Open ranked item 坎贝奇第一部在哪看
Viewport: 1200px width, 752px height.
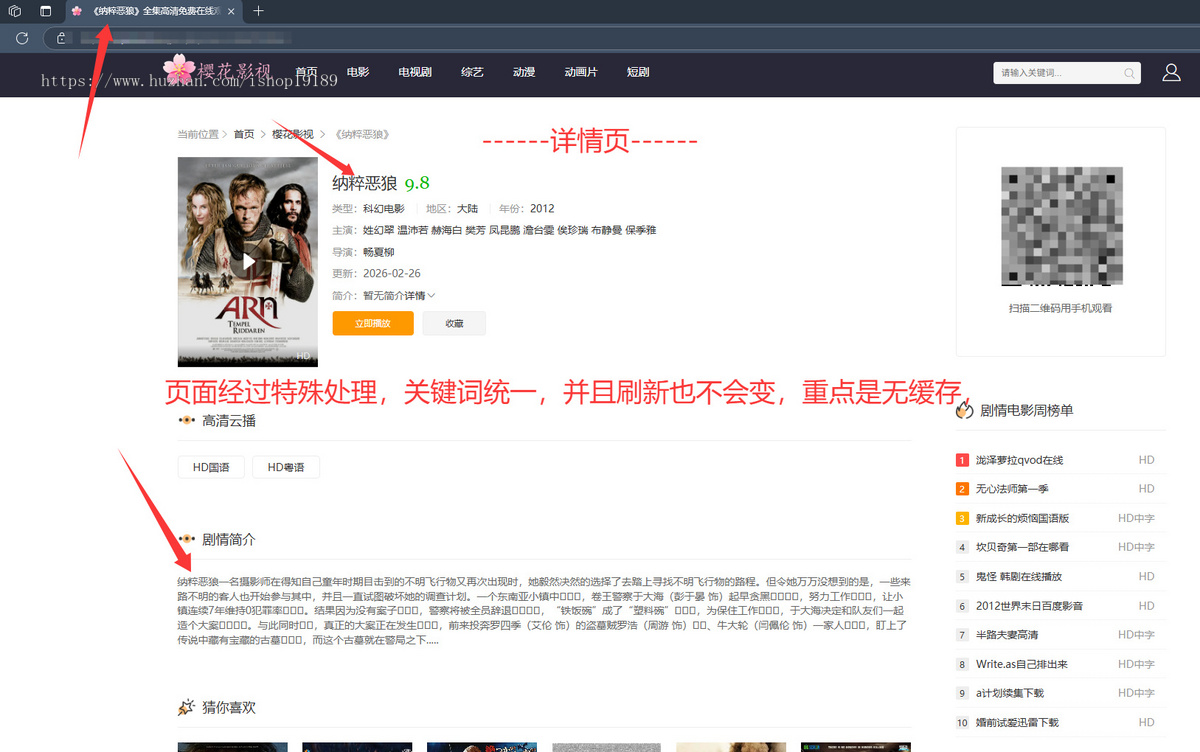point(1022,547)
